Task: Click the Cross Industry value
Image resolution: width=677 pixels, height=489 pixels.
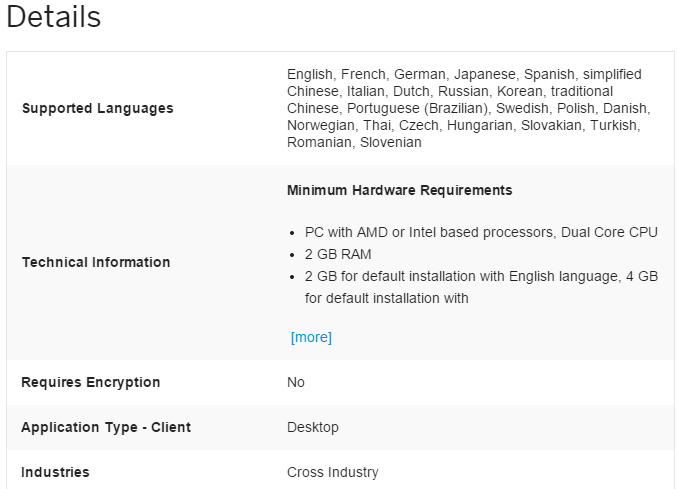Action: pyautogui.click(x=333, y=472)
